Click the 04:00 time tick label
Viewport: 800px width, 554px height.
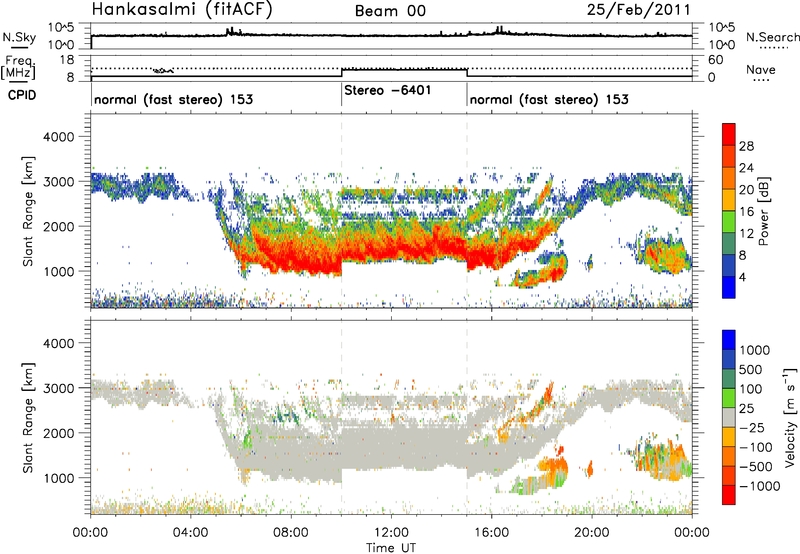click(x=190, y=533)
